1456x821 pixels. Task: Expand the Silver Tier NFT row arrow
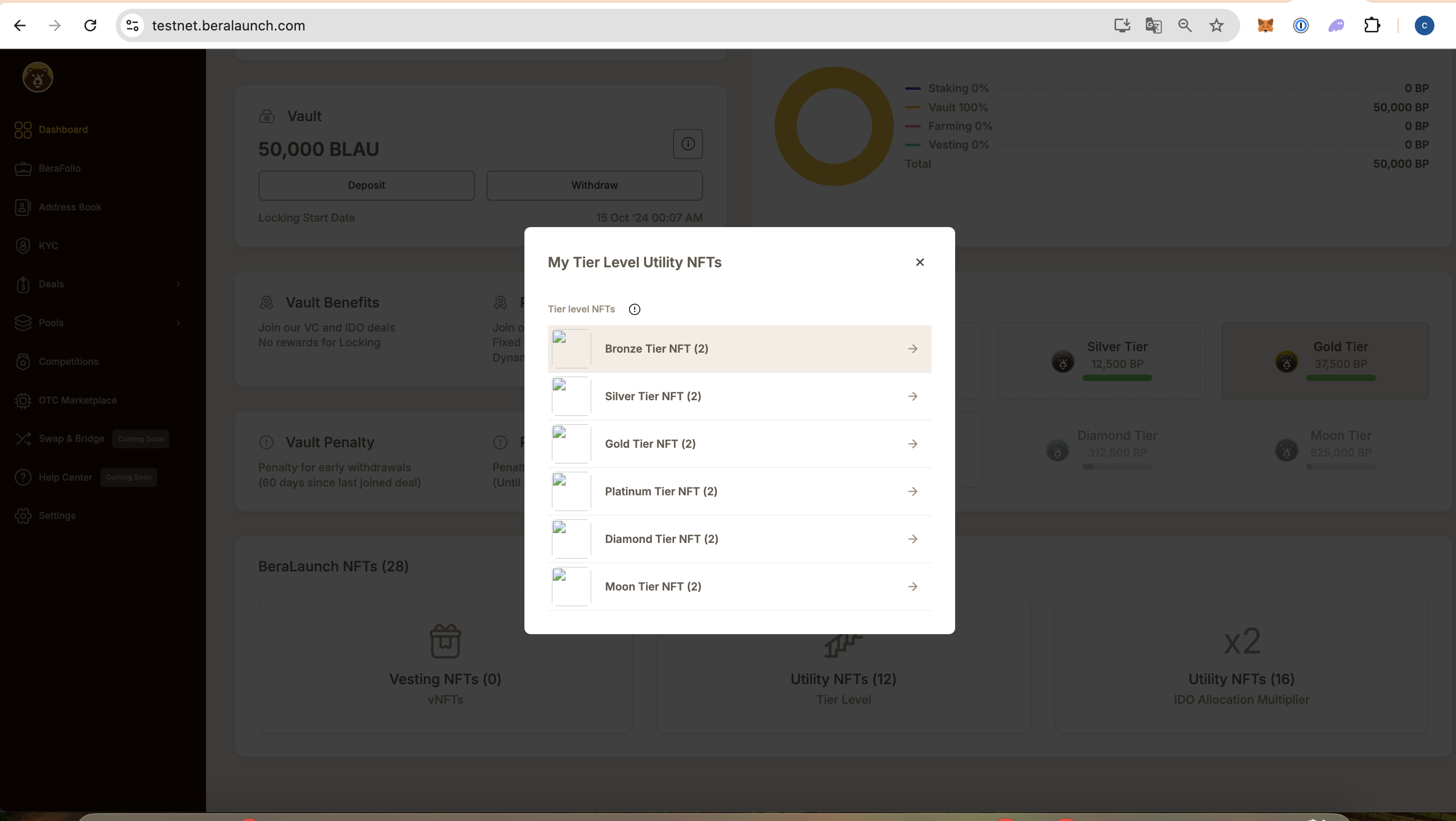912,396
